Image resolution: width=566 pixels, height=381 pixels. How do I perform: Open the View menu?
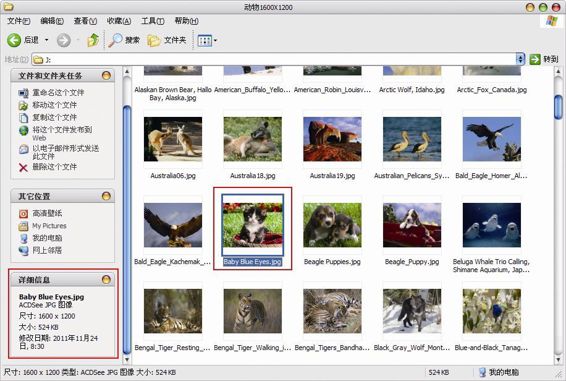click(85, 21)
